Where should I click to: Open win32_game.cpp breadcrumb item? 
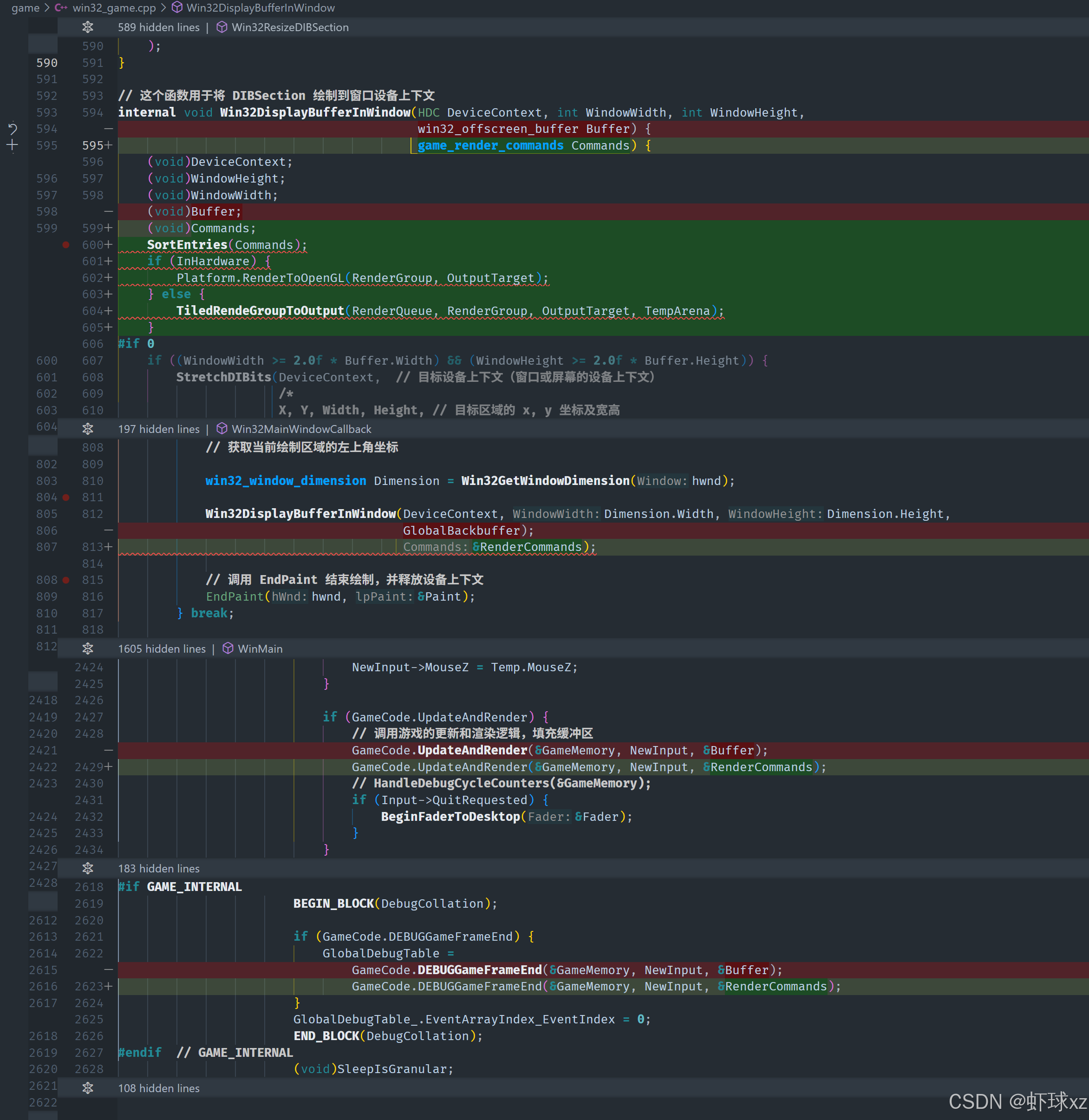coord(114,8)
